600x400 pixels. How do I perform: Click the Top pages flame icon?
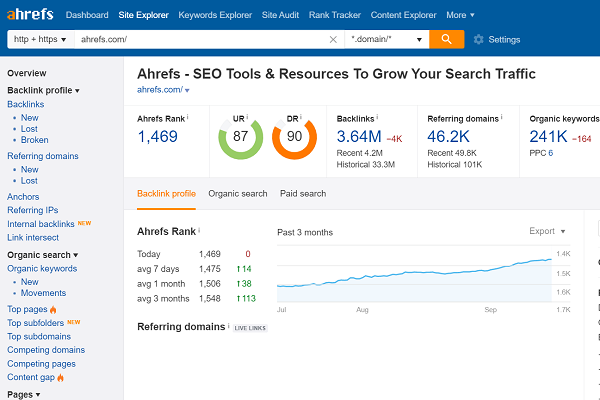(53, 309)
